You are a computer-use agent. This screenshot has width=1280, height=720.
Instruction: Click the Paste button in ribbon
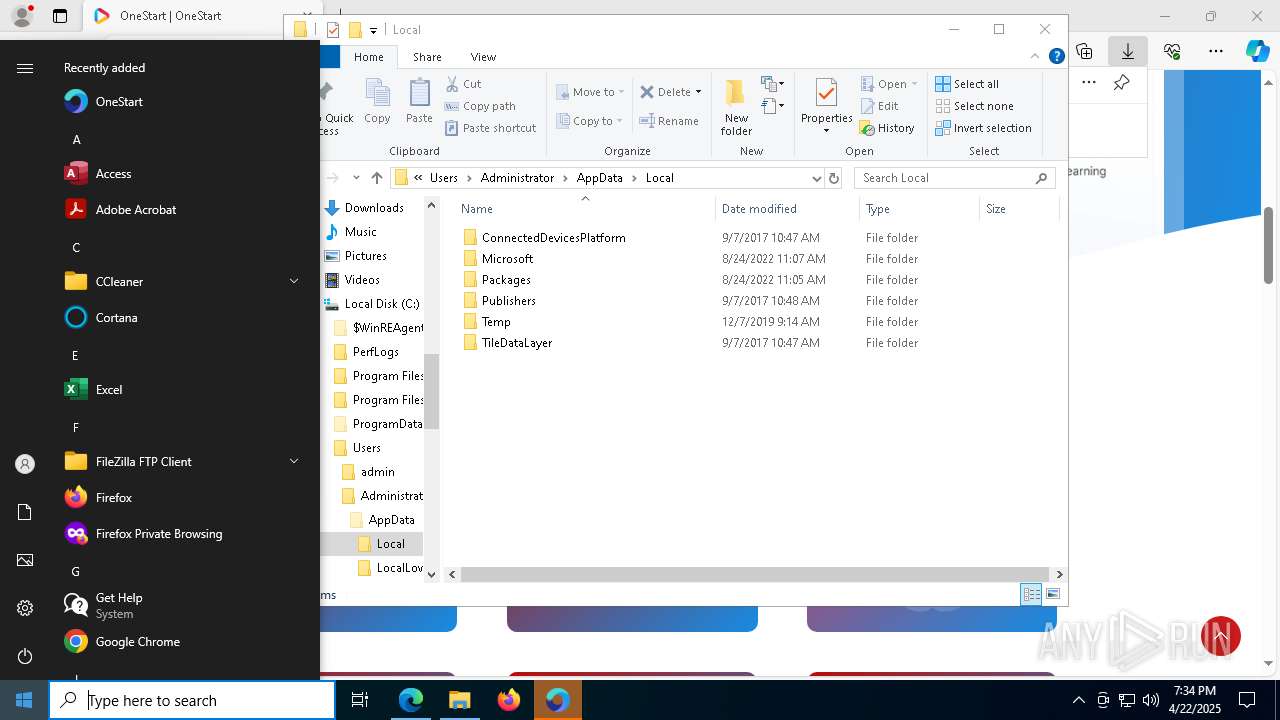tap(419, 102)
